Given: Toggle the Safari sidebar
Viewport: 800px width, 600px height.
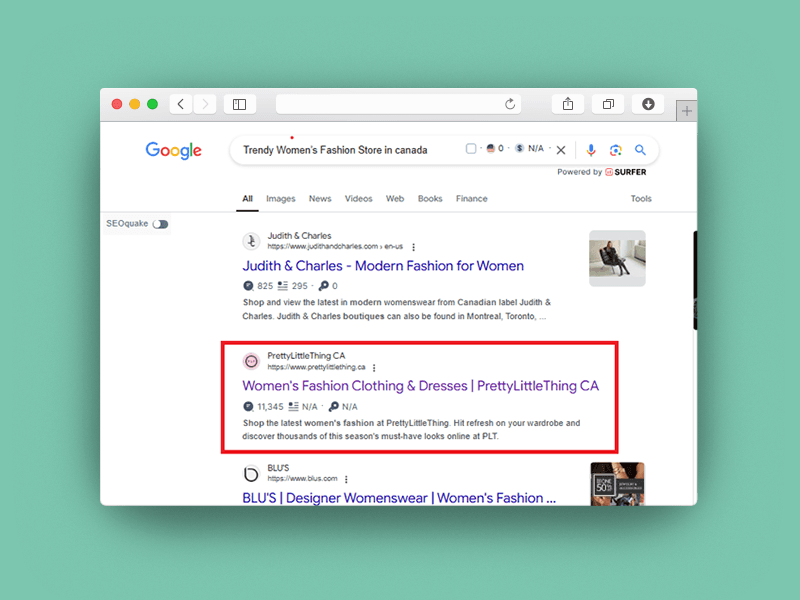Looking at the screenshot, I should 239,104.
